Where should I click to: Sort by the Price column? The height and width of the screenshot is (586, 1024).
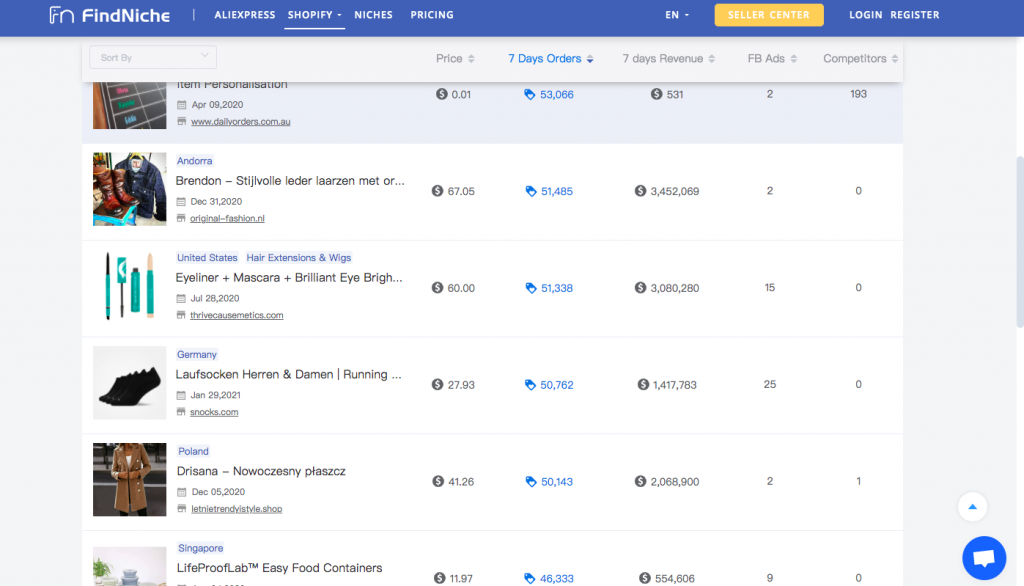[455, 59]
